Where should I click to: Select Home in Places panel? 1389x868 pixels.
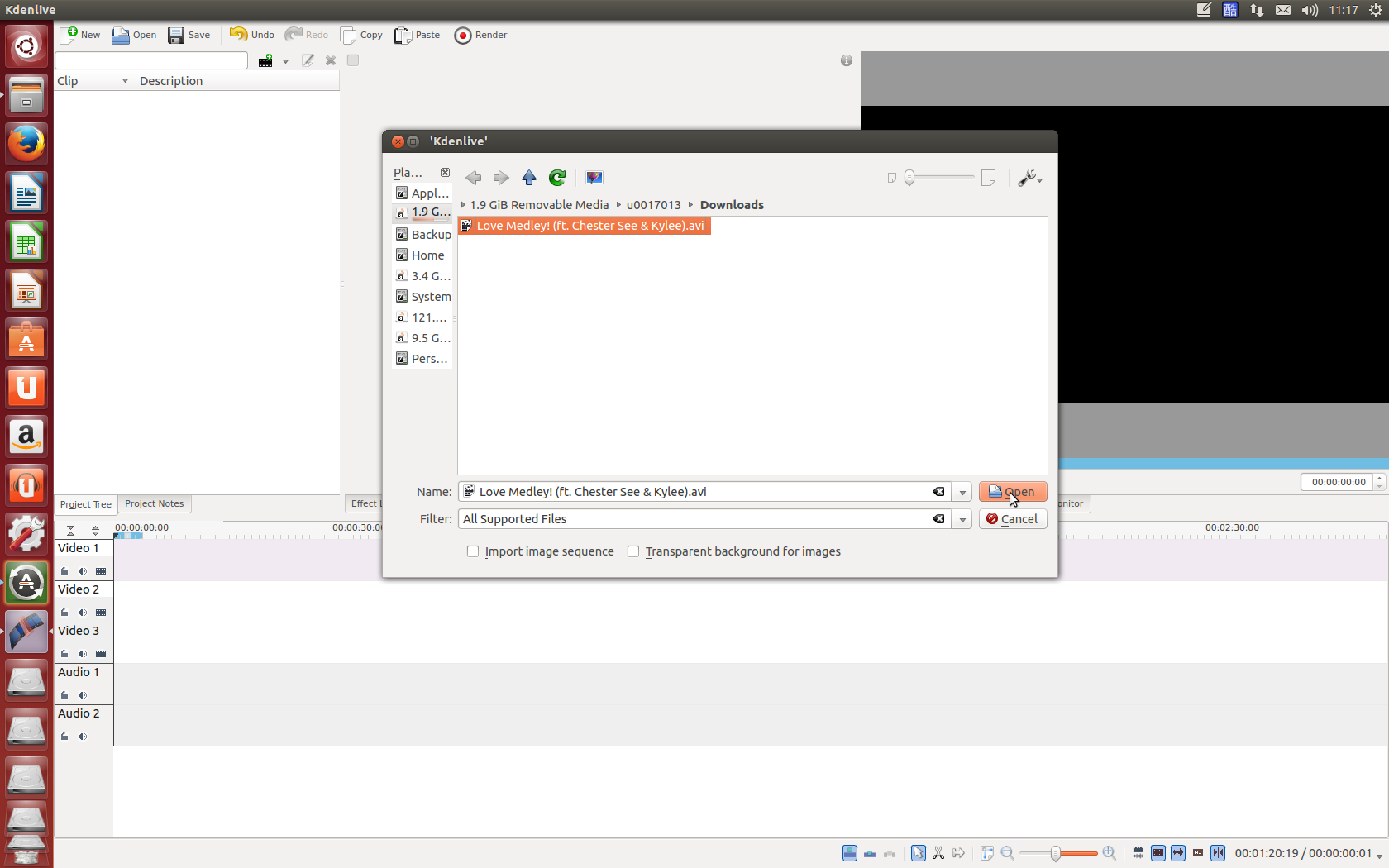(422, 255)
